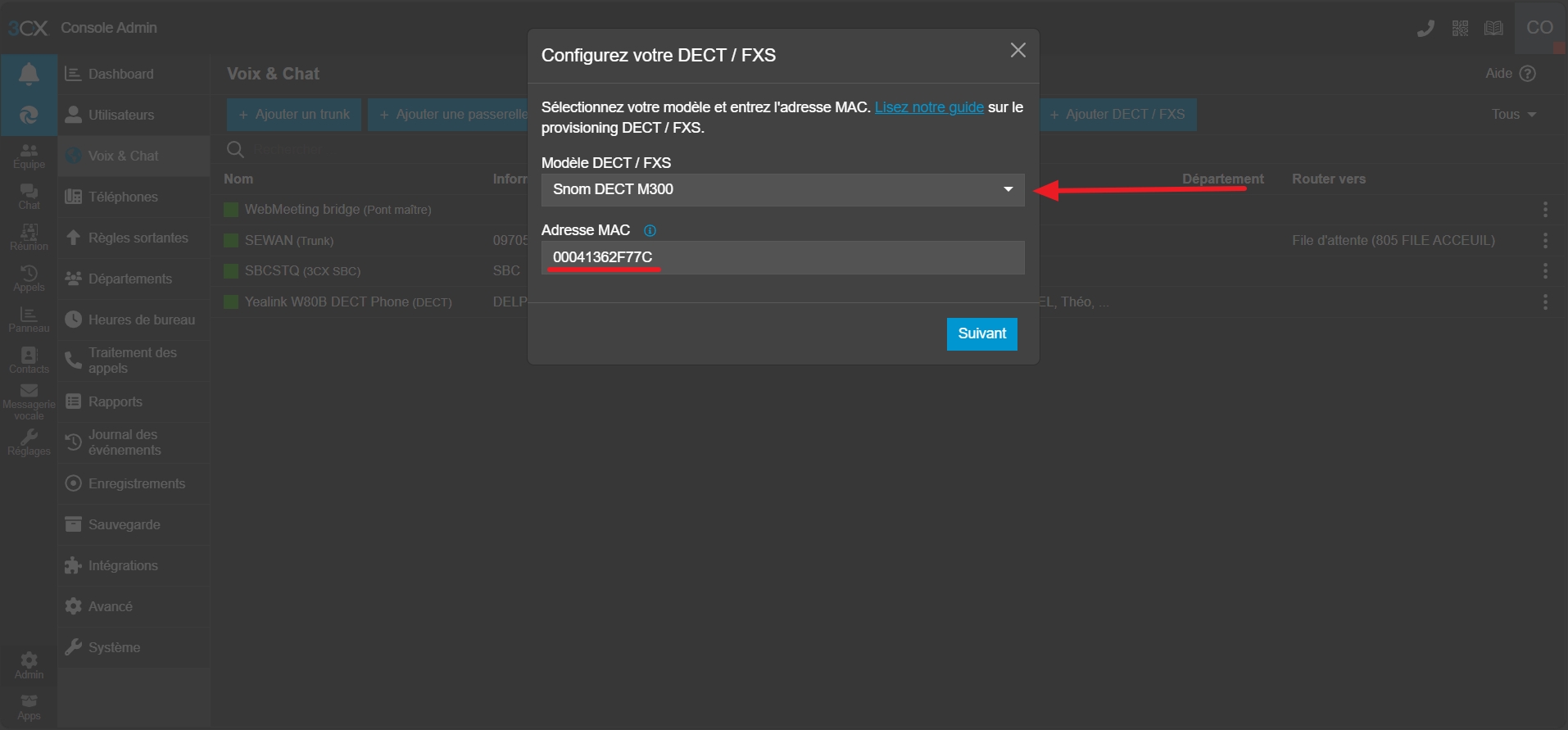Go to Voix & Chat menu item
The width and height of the screenshot is (1568, 730).
click(x=134, y=156)
